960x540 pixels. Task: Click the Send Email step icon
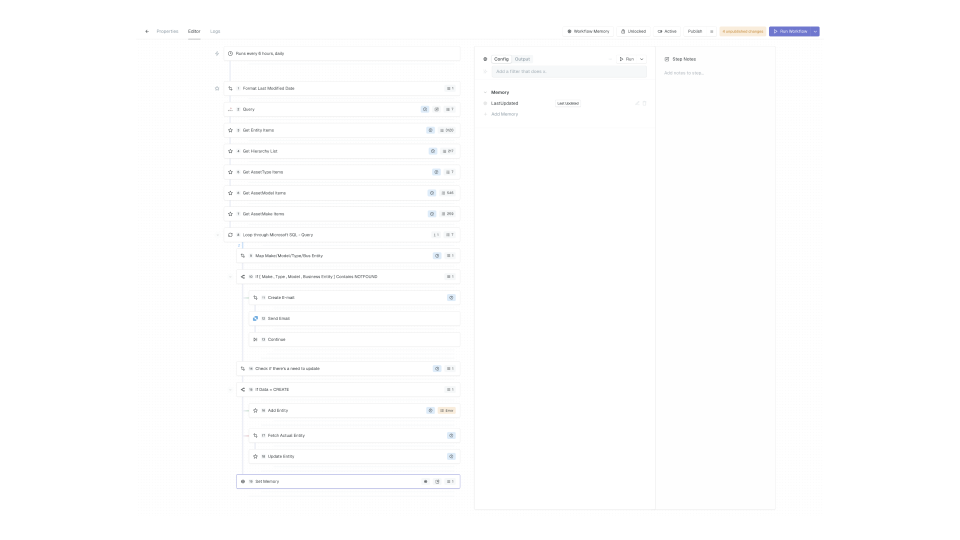[255, 318]
